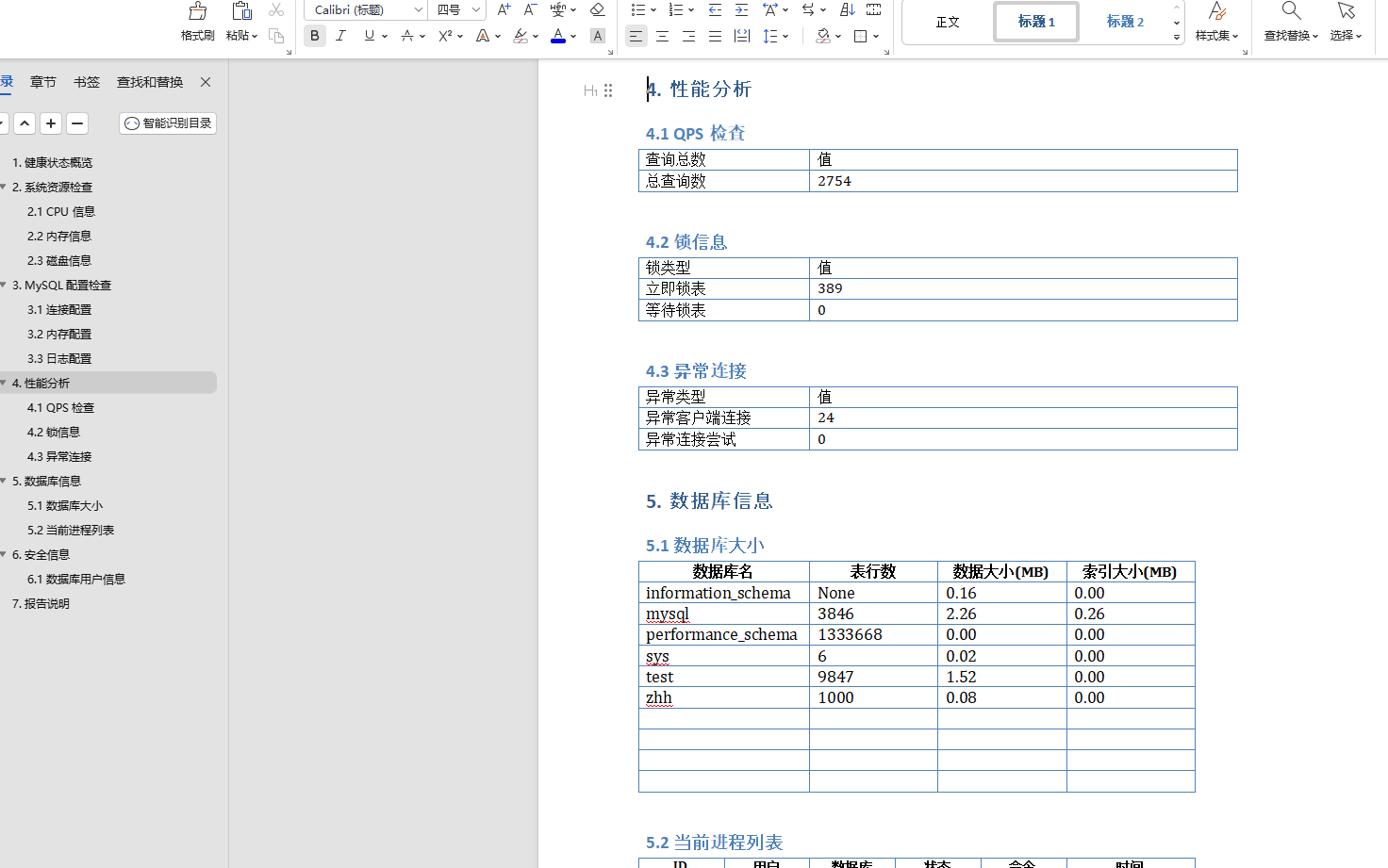Click the line spacing icon

click(x=770, y=36)
